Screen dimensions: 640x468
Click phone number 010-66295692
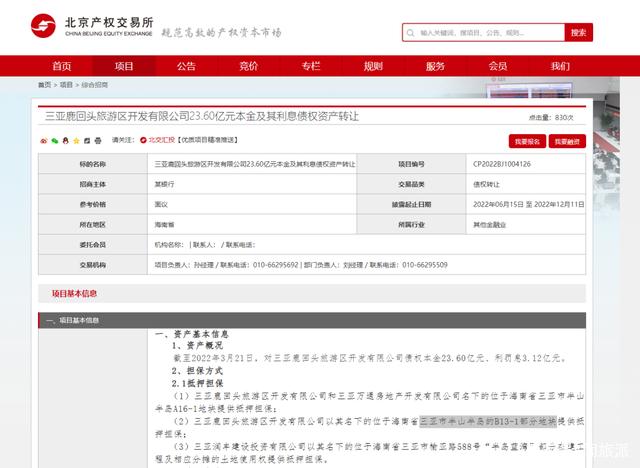(276, 265)
